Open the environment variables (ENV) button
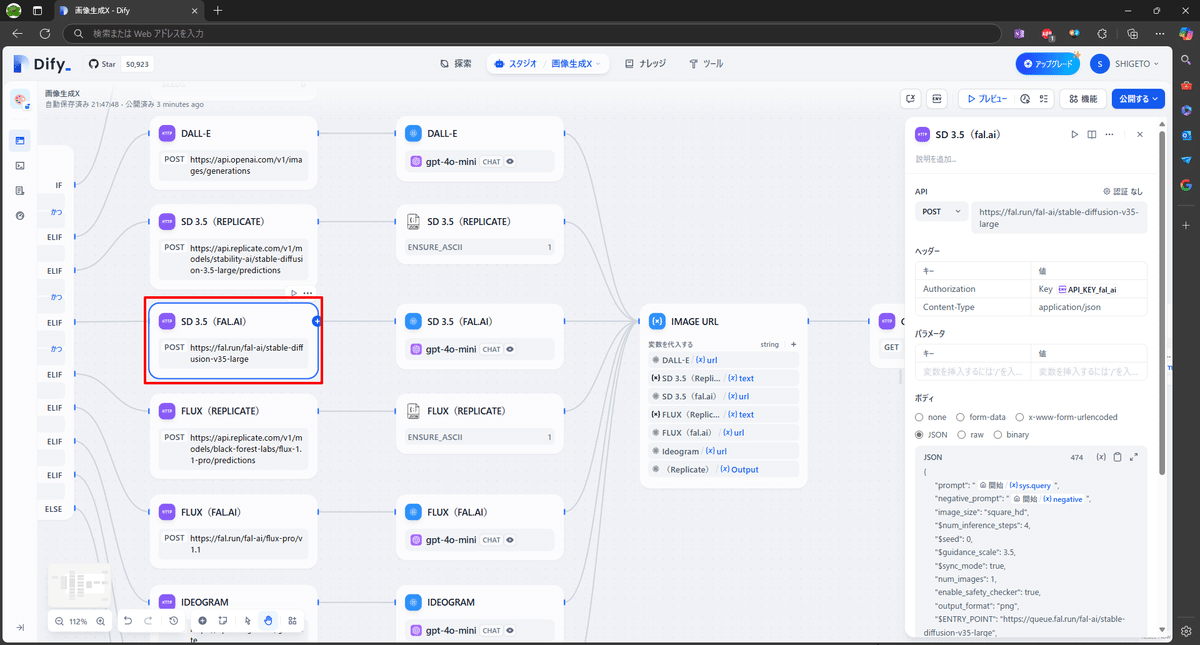This screenshot has height=645, width=1200. 937,99
